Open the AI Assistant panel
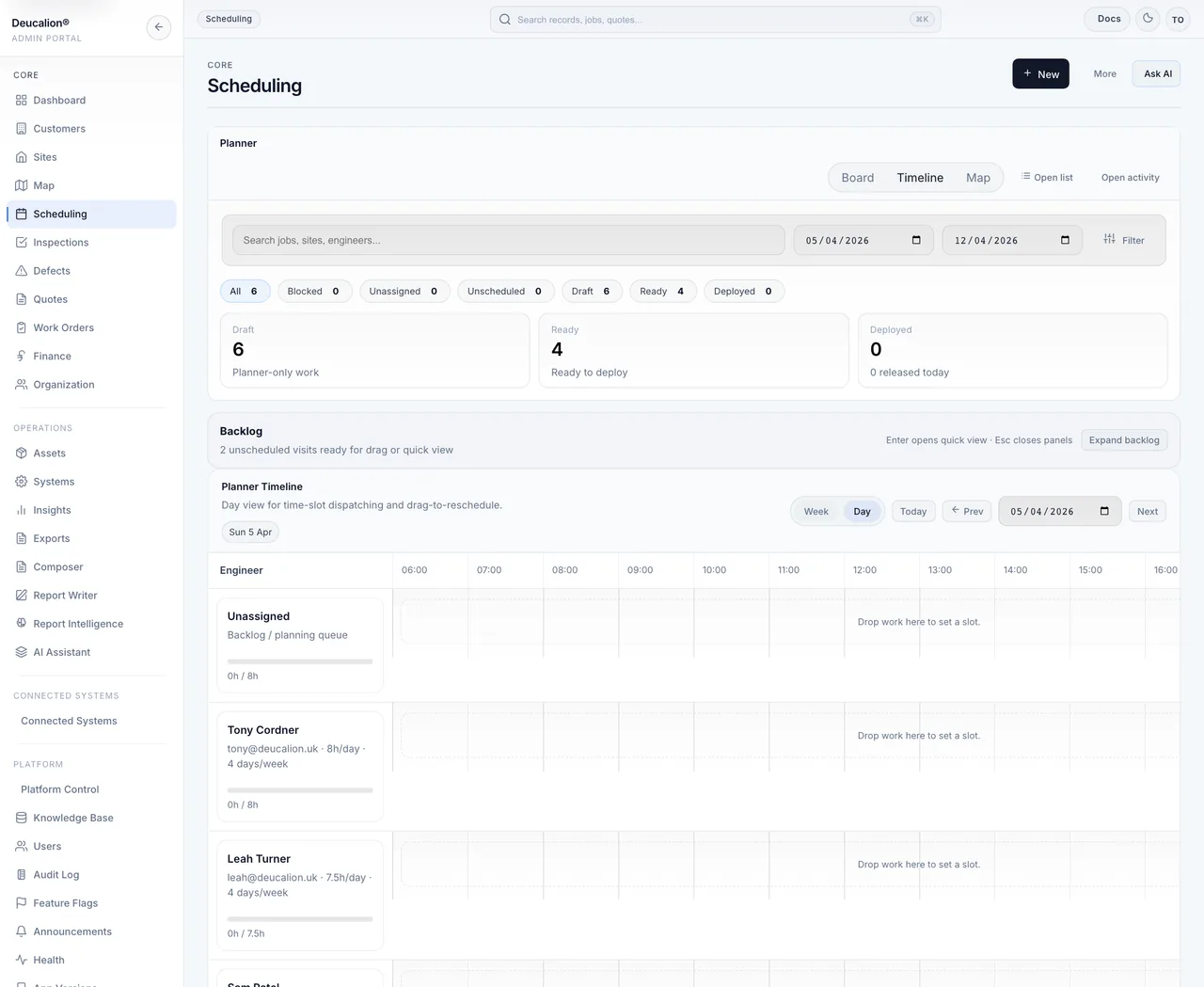 pos(61,652)
